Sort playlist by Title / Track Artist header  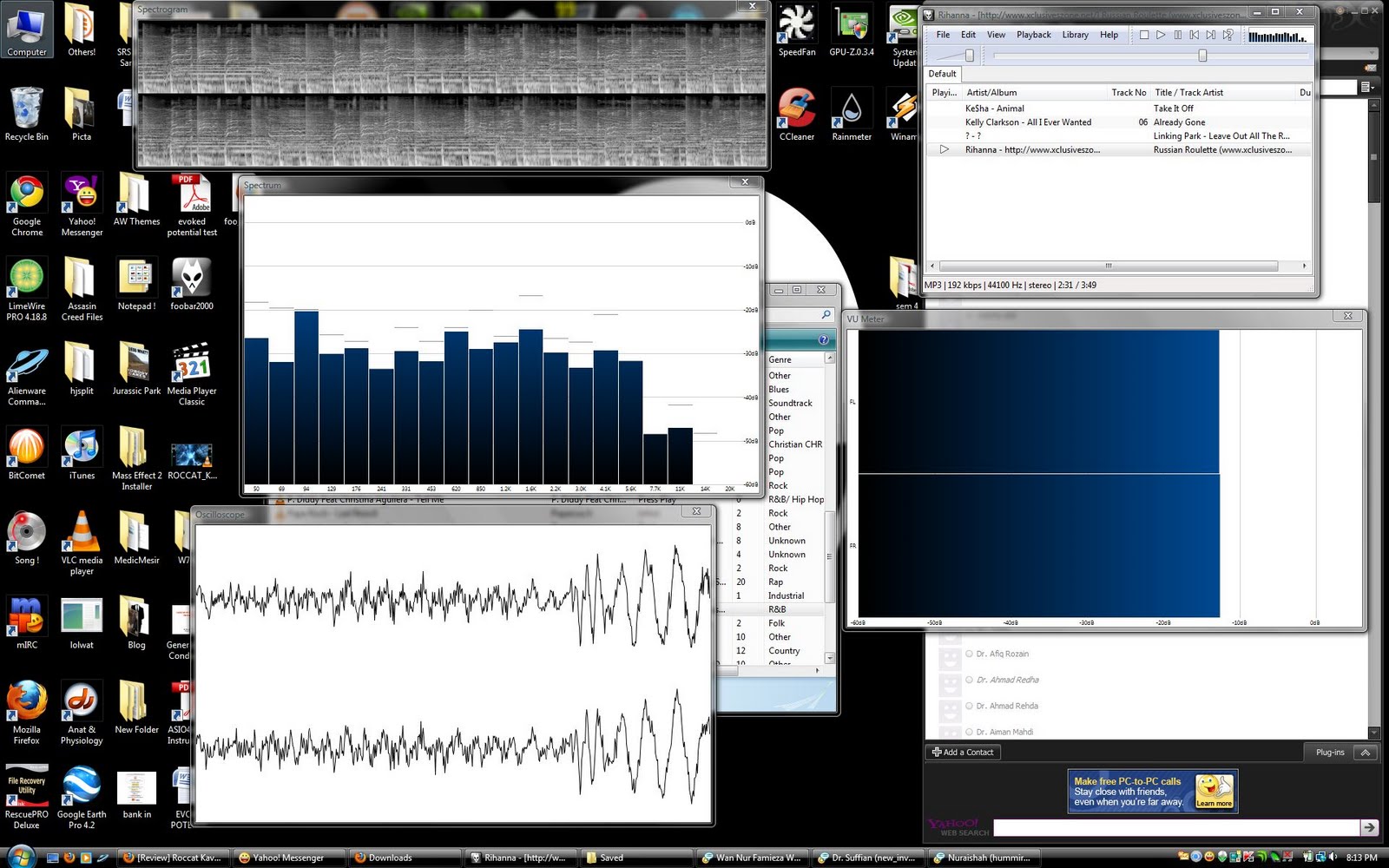click(x=1222, y=92)
